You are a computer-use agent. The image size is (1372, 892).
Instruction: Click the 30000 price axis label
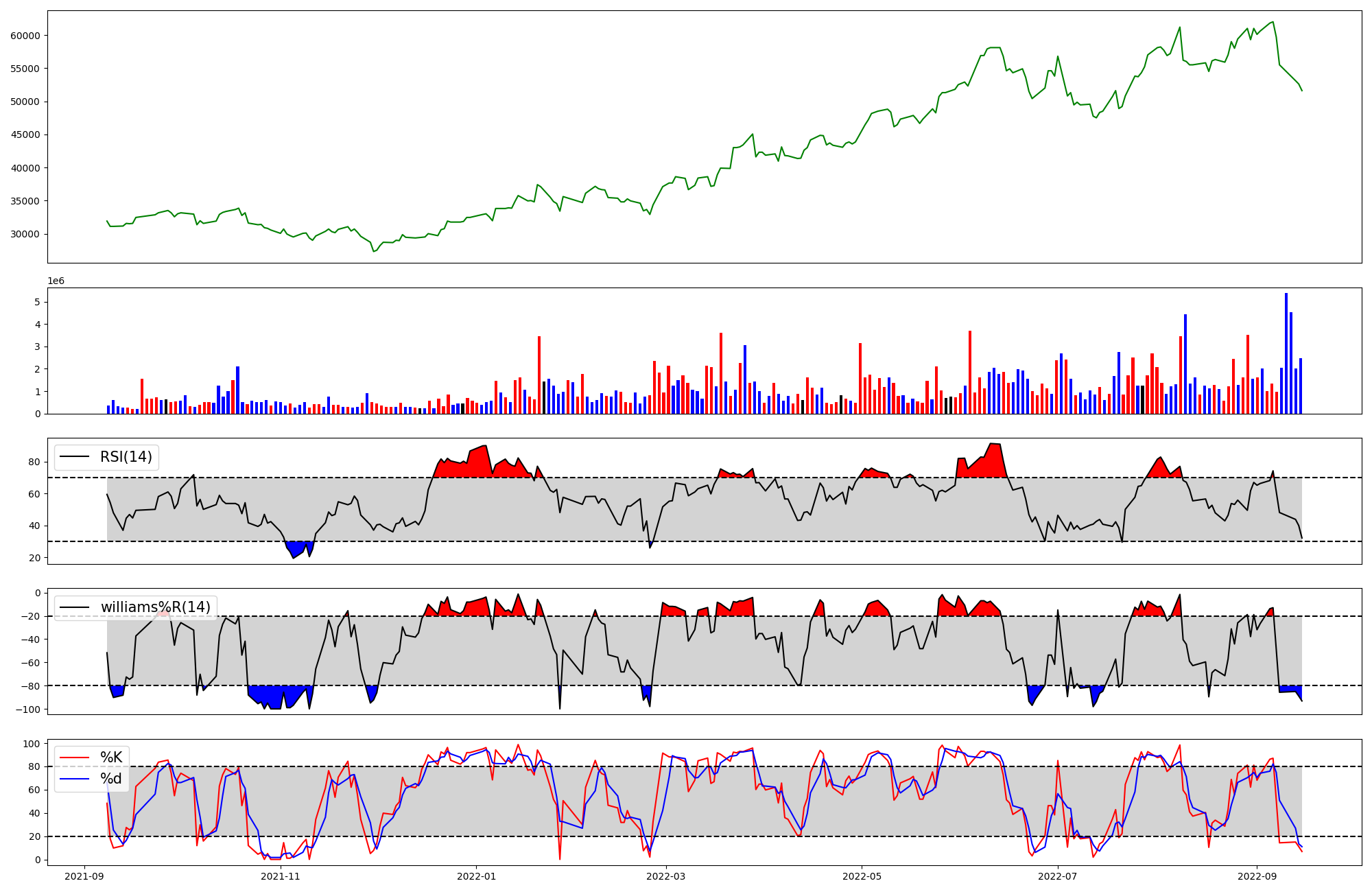click(25, 234)
